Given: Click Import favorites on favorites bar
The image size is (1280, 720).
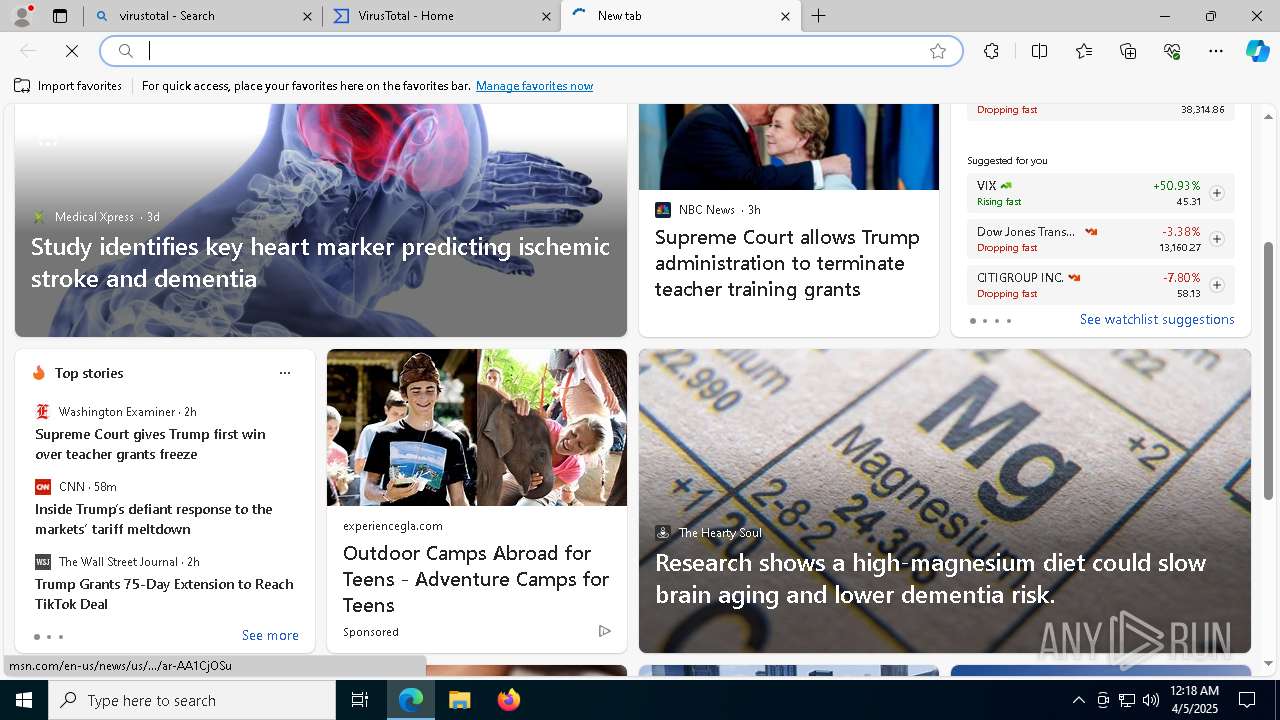Looking at the screenshot, I should (68, 86).
